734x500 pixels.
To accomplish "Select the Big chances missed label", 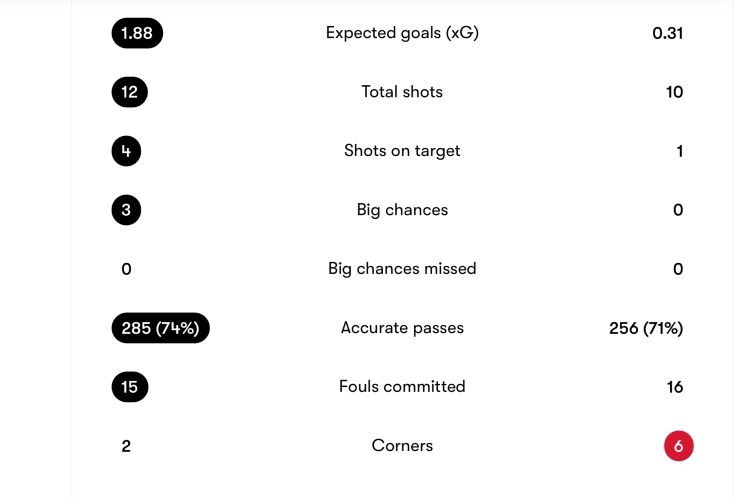I will click(402, 269).
